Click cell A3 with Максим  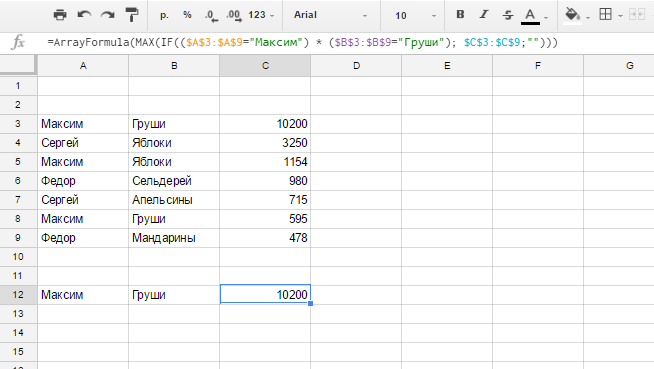coord(83,124)
